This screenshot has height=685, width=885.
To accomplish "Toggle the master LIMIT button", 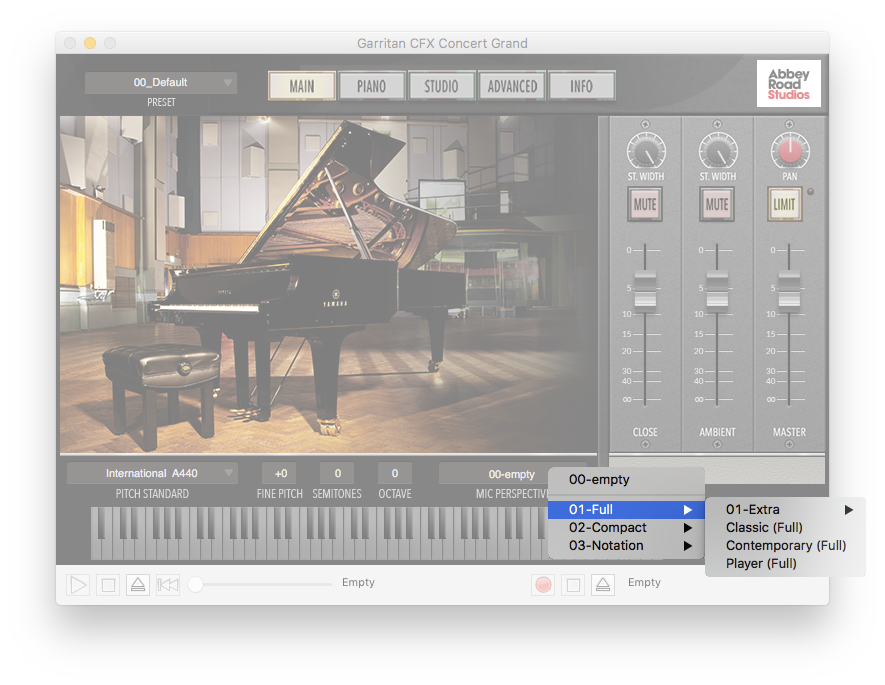I will (x=785, y=204).
